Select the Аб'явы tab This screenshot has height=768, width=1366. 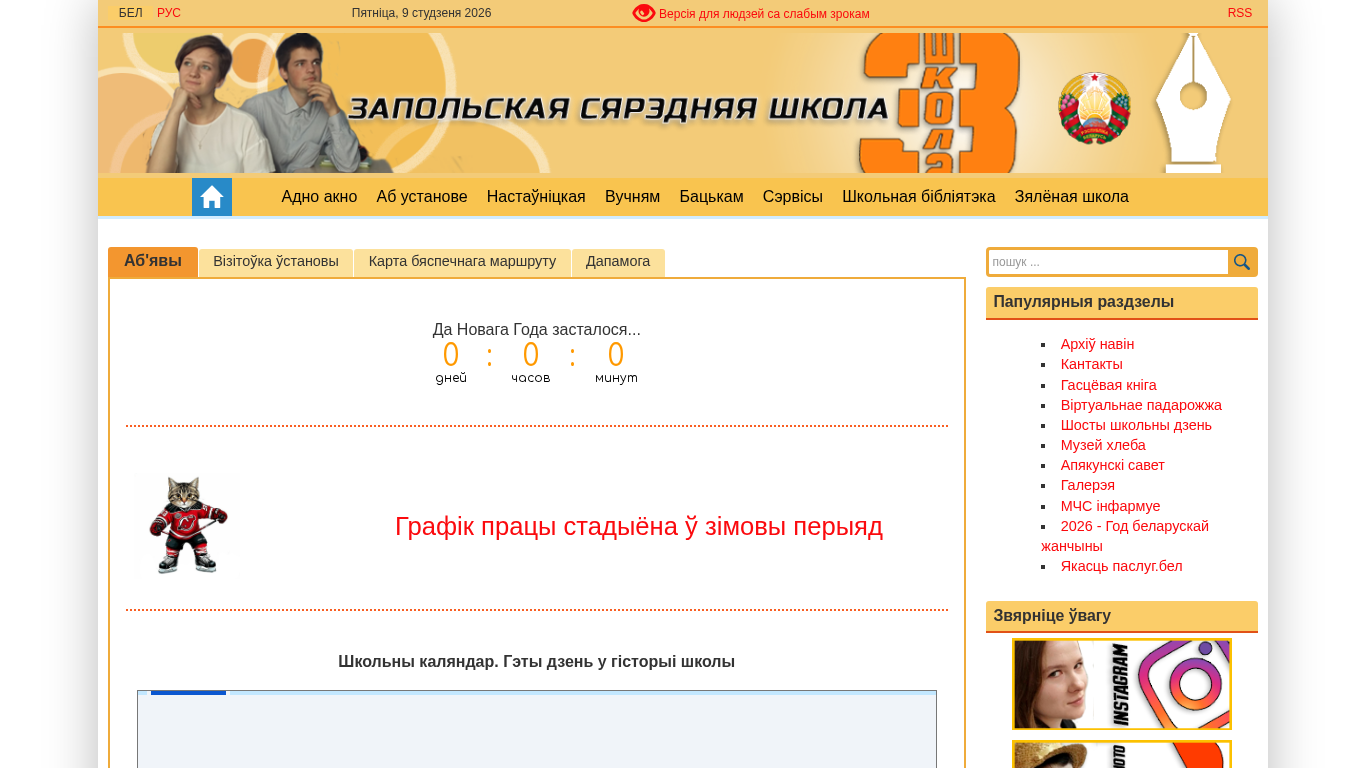153,262
